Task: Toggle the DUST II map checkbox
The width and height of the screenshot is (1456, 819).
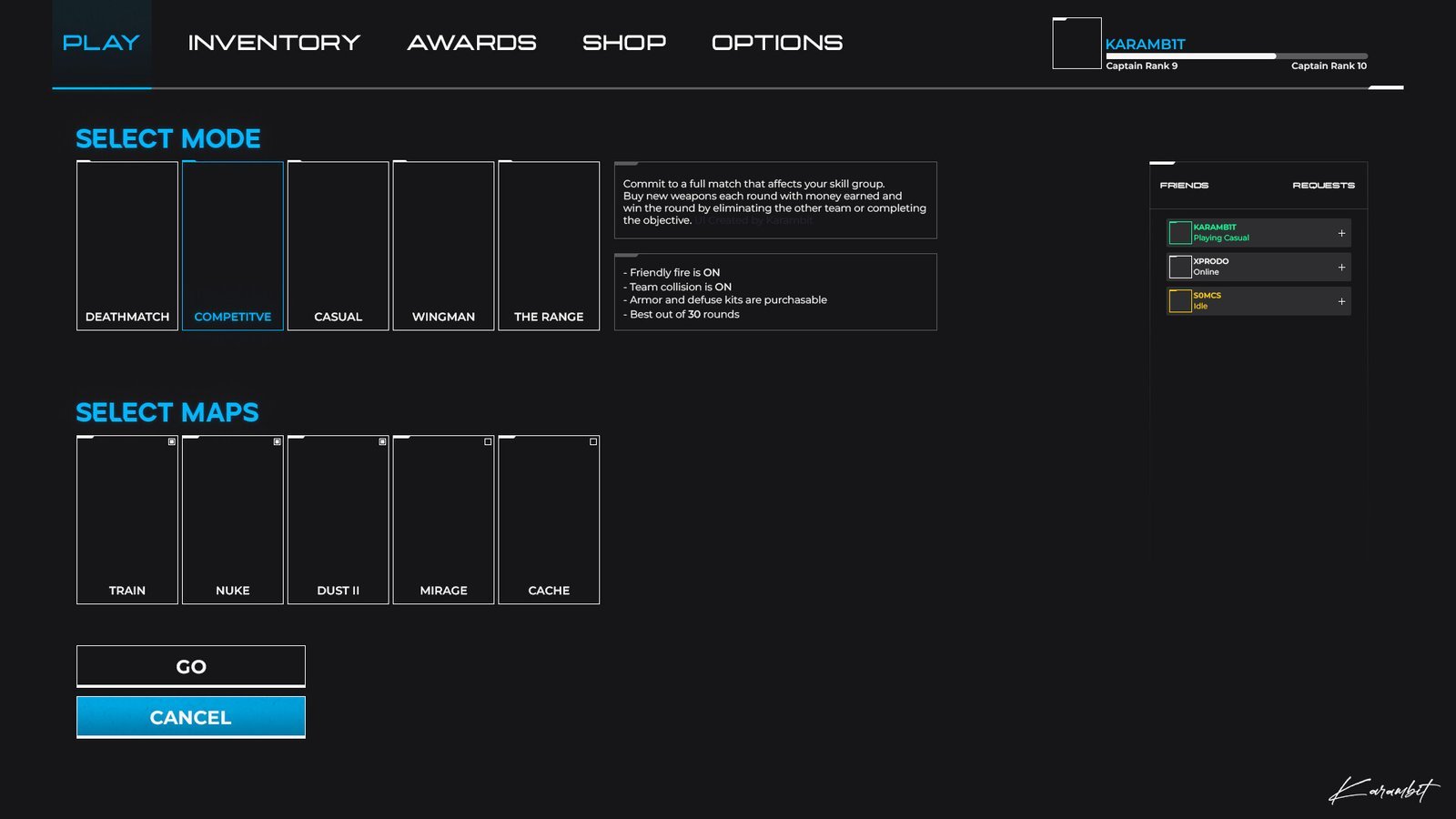Action: click(x=383, y=441)
